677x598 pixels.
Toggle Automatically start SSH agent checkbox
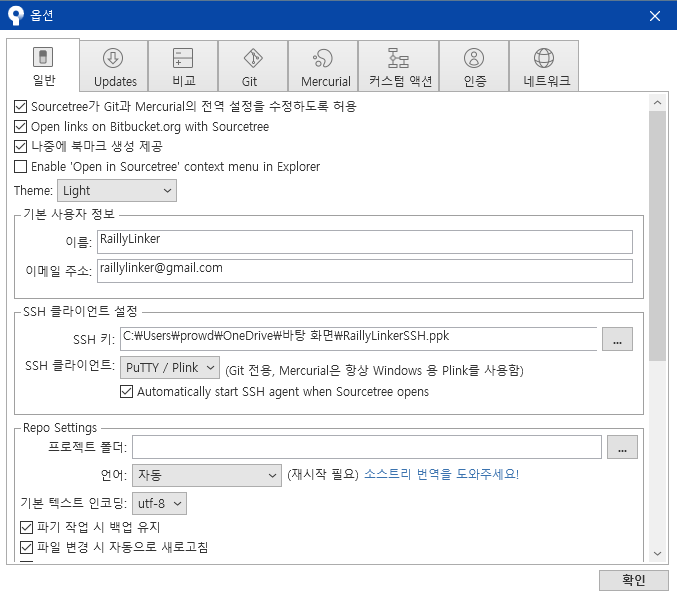[x=126, y=392]
